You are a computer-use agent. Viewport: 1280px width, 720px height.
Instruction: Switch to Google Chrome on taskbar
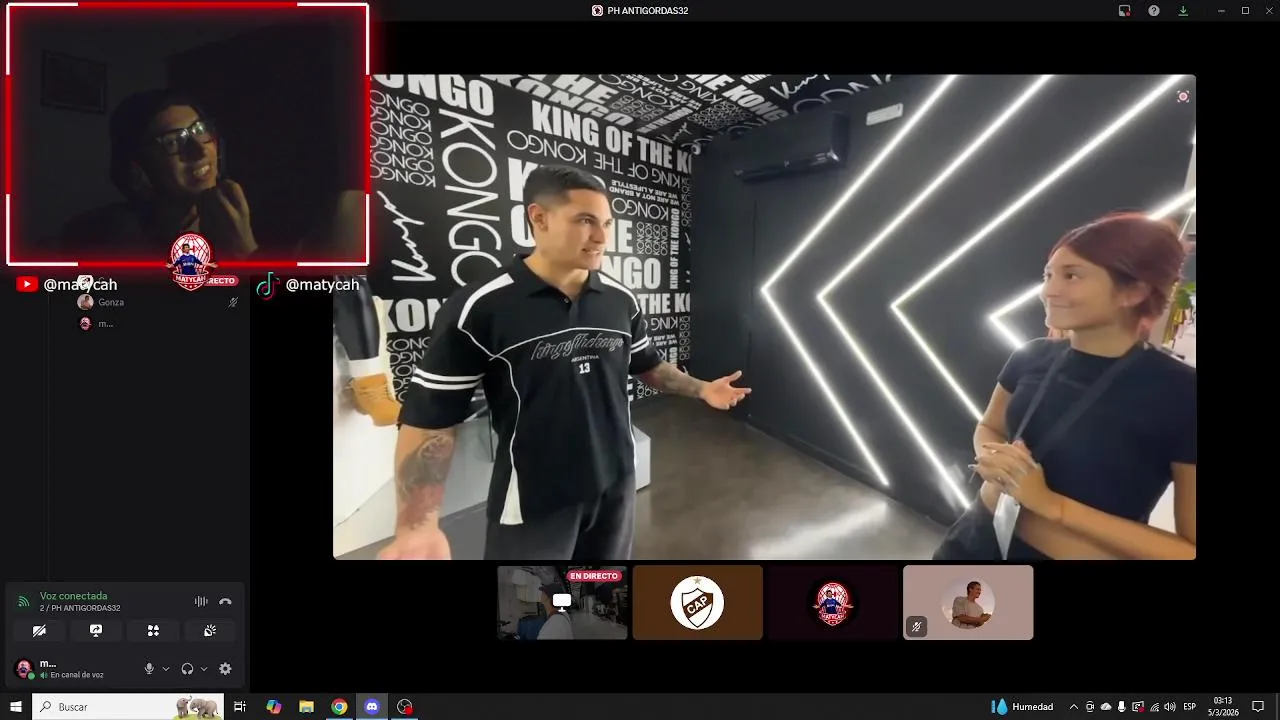pyautogui.click(x=339, y=707)
